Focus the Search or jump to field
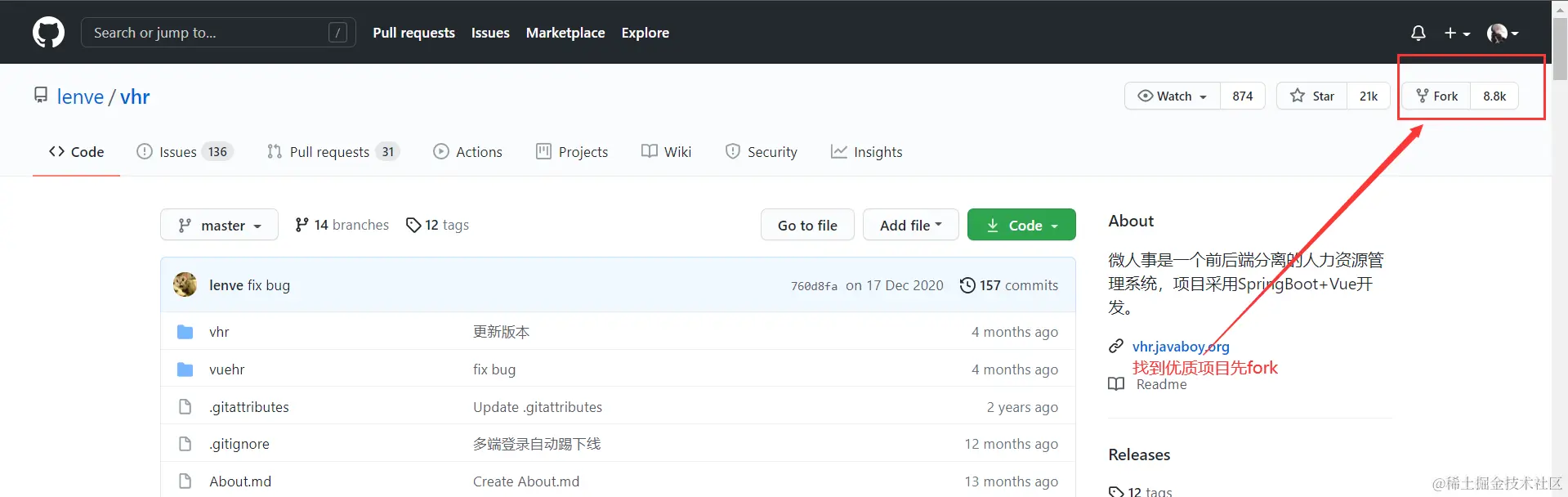Viewport: 1568px width, 497px height. [x=209, y=33]
